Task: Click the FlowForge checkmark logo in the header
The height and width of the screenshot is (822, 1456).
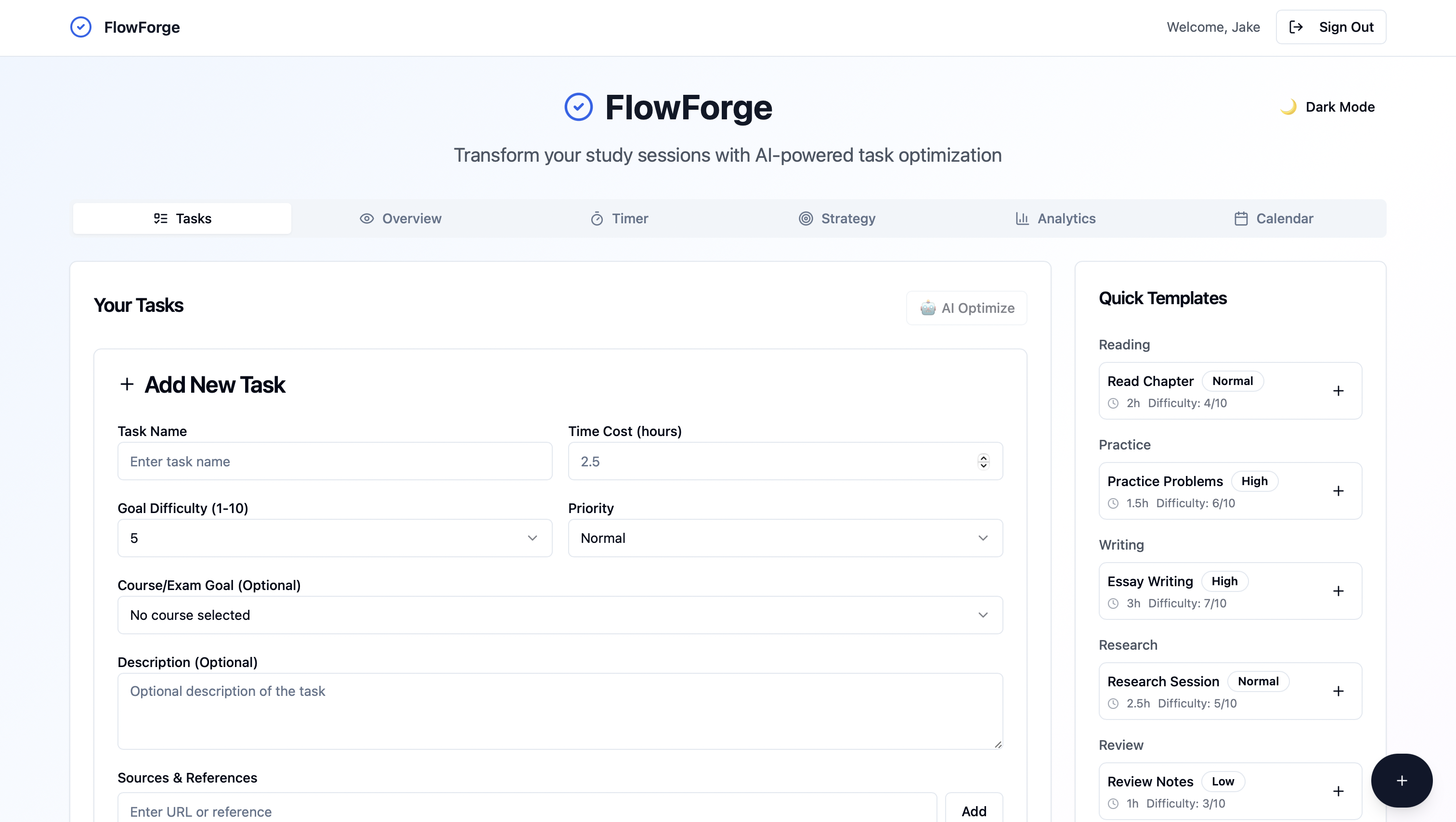Action: pyautogui.click(x=81, y=27)
